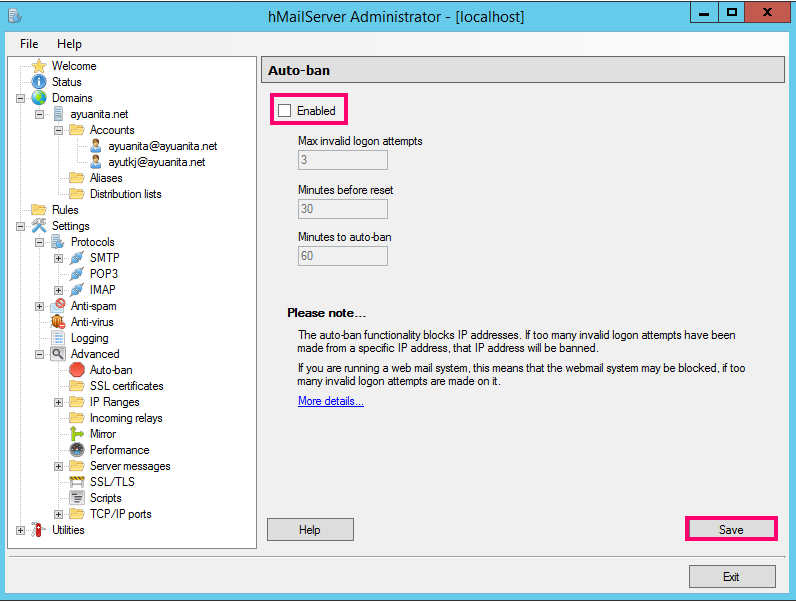The width and height of the screenshot is (796, 602).
Task: Expand the IMAP node
Action: click(x=58, y=290)
